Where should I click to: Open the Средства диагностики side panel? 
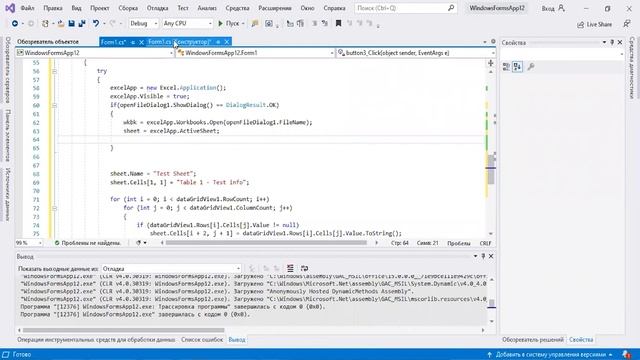point(632,68)
